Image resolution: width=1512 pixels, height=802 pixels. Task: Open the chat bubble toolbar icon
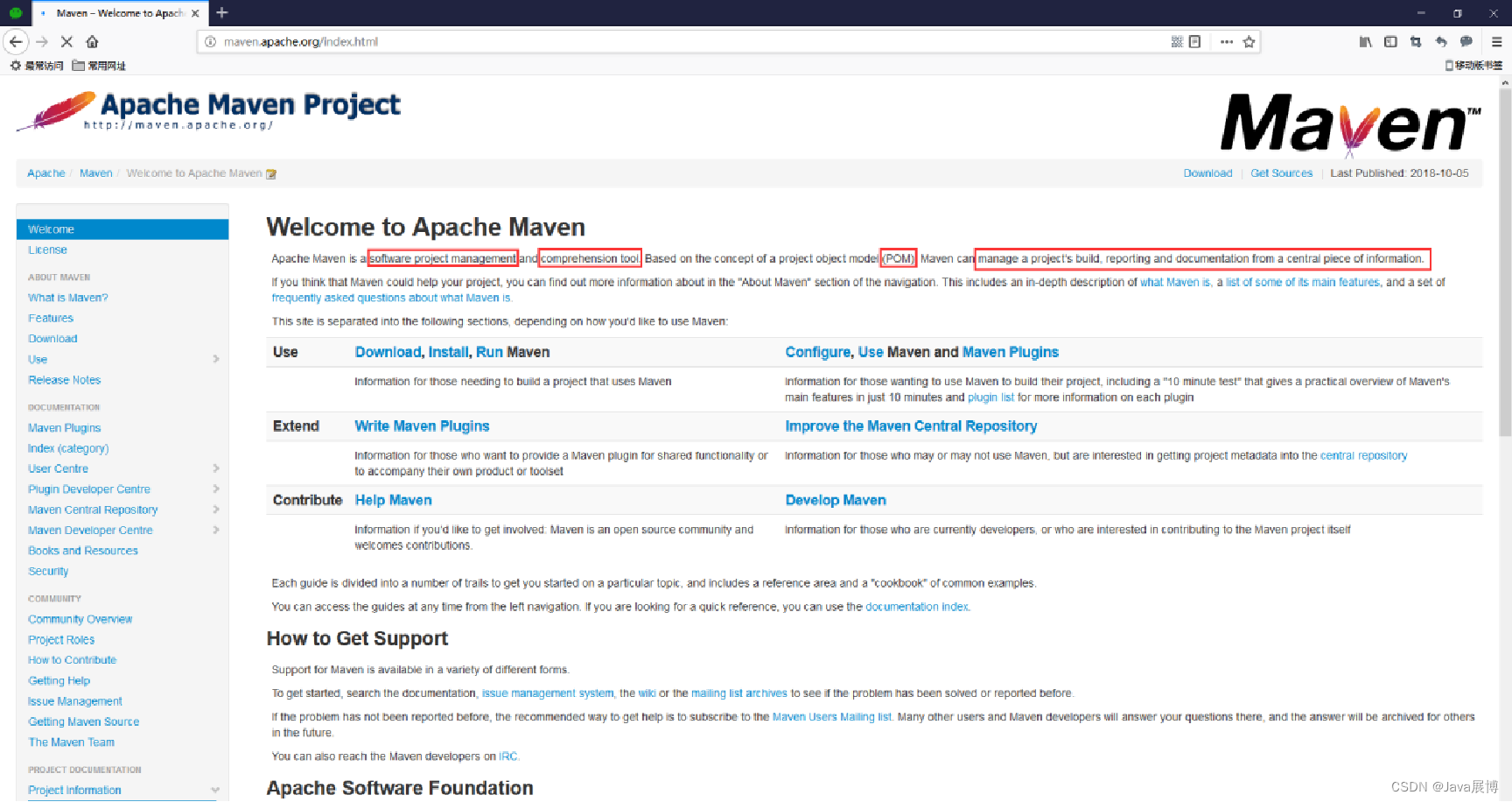[1466, 41]
